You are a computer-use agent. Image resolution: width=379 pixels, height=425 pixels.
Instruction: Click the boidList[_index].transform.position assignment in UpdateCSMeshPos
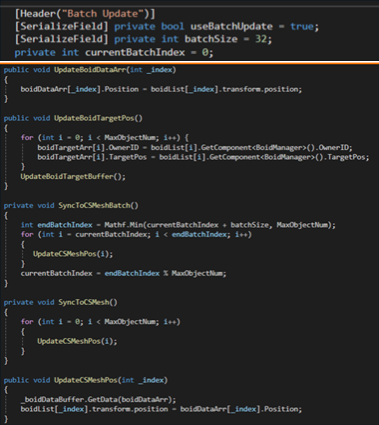point(161,409)
